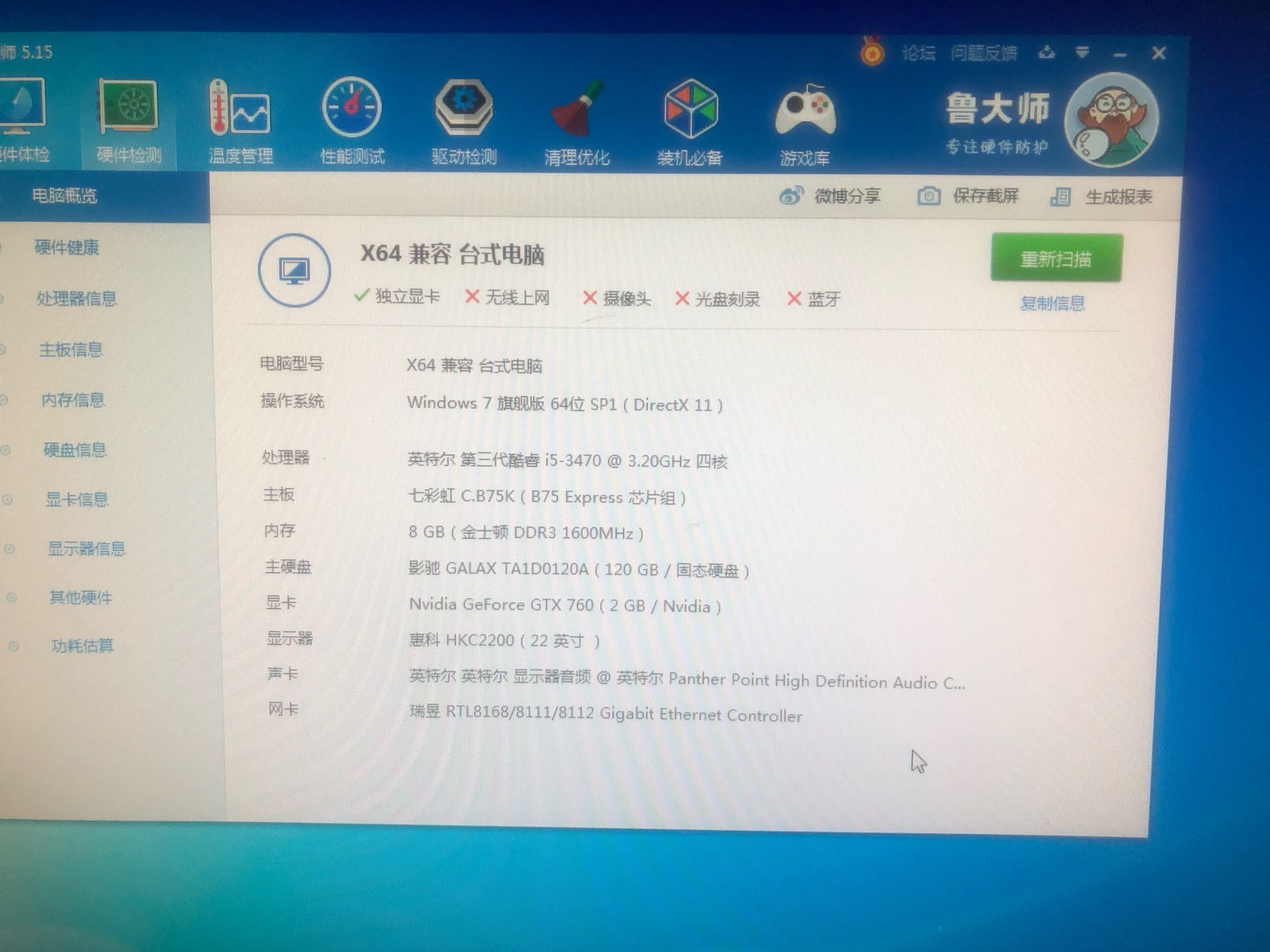Image resolution: width=1270 pixels, height=952 pixels.
Task: Click the 鲁大师 mascot avatar
Action: pyautogui.click(x=1112, y=119)
